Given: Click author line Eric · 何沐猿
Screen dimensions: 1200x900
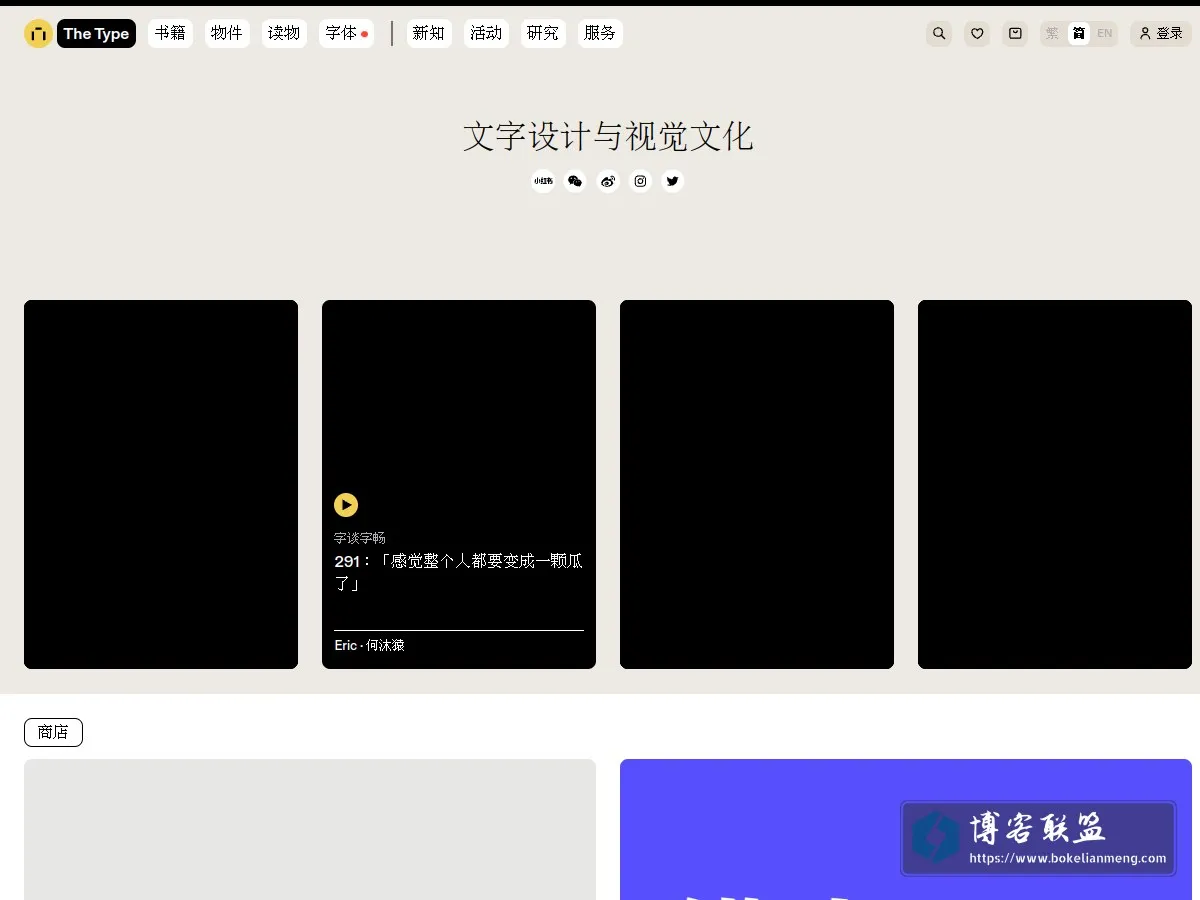Looking at the screenshot, I should tap(369, 645).
